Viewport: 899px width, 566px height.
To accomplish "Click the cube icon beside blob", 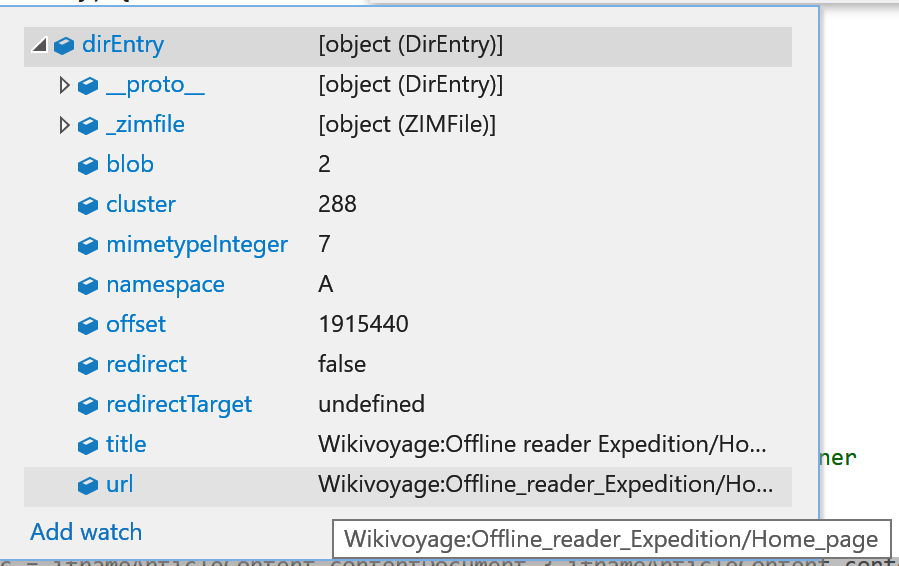I will (x=88, y=165).
